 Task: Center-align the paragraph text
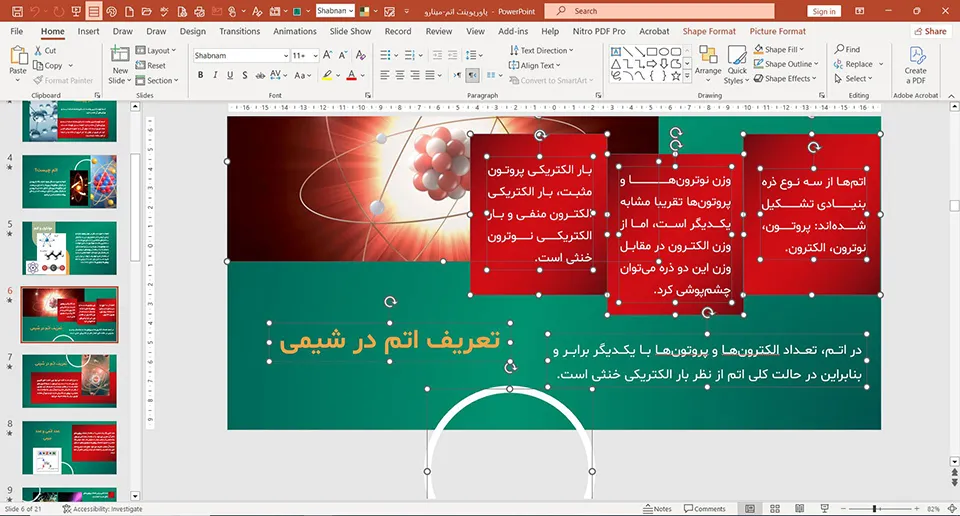400,75
